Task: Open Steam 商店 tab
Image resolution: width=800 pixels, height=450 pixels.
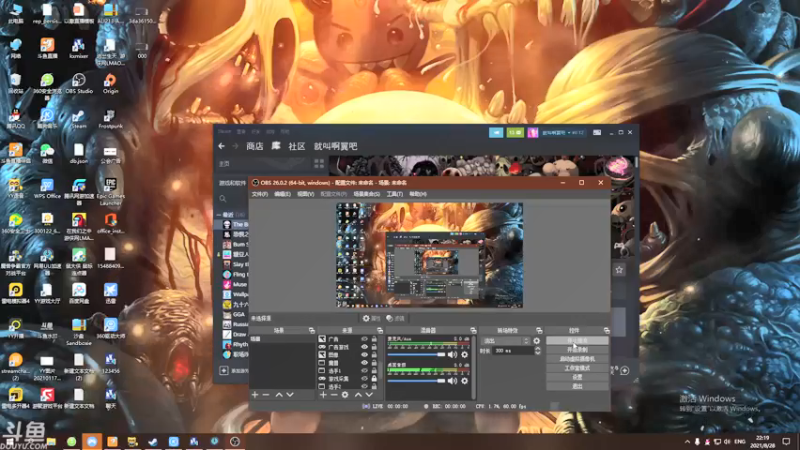Action: (255, 146)
